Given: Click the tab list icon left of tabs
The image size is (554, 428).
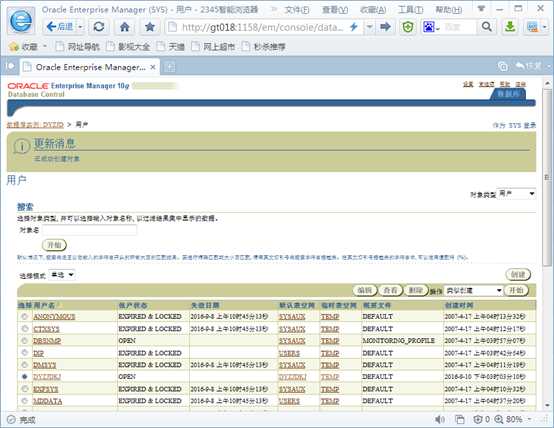Looking at the screenshot, I should coord(10,66).
